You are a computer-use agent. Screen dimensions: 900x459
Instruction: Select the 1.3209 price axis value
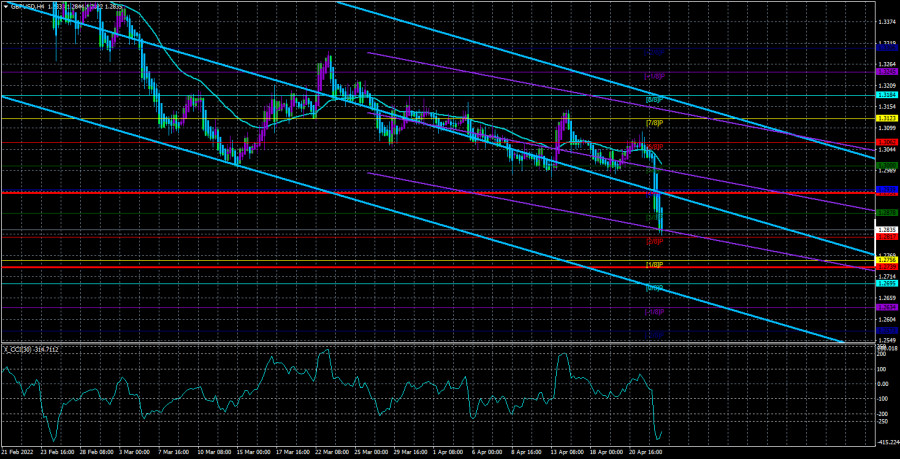[x=887, y=85]
